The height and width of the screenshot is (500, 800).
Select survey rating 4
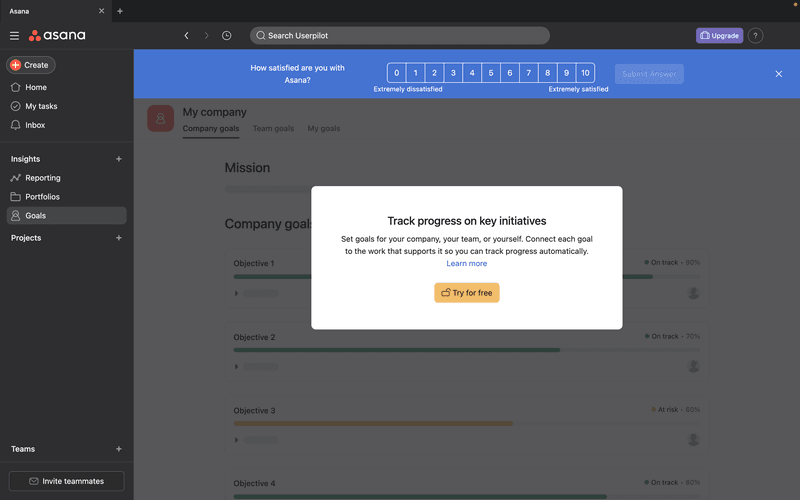pyautogui.click(x=472, y=73)
